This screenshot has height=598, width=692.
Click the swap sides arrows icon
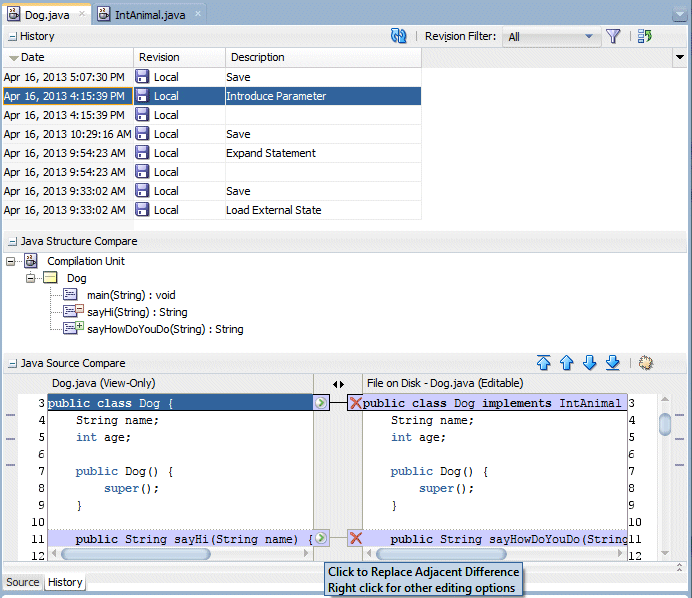click(338, 384)
